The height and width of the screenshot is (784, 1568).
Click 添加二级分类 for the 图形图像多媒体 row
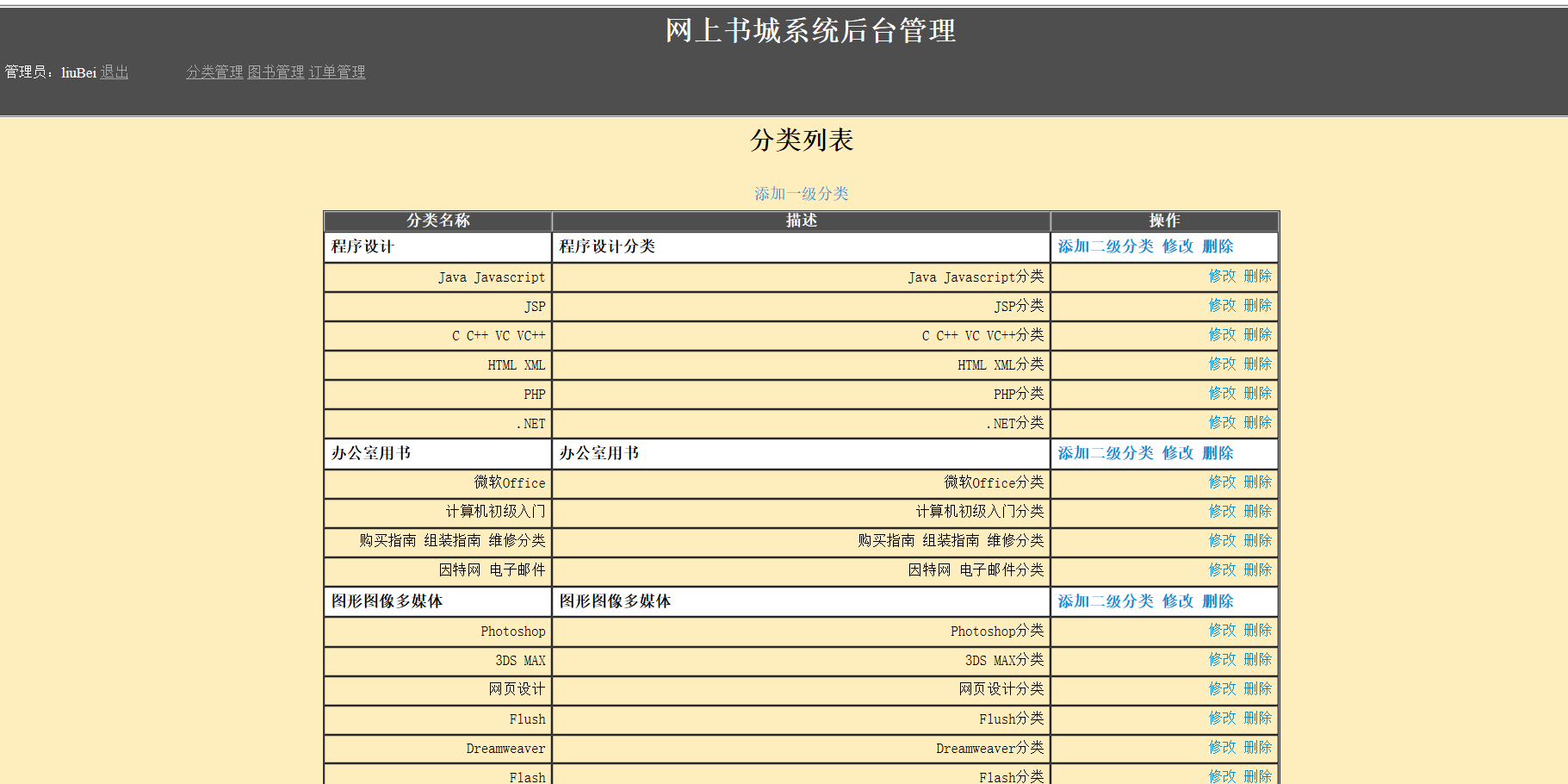coord(1106,601)
